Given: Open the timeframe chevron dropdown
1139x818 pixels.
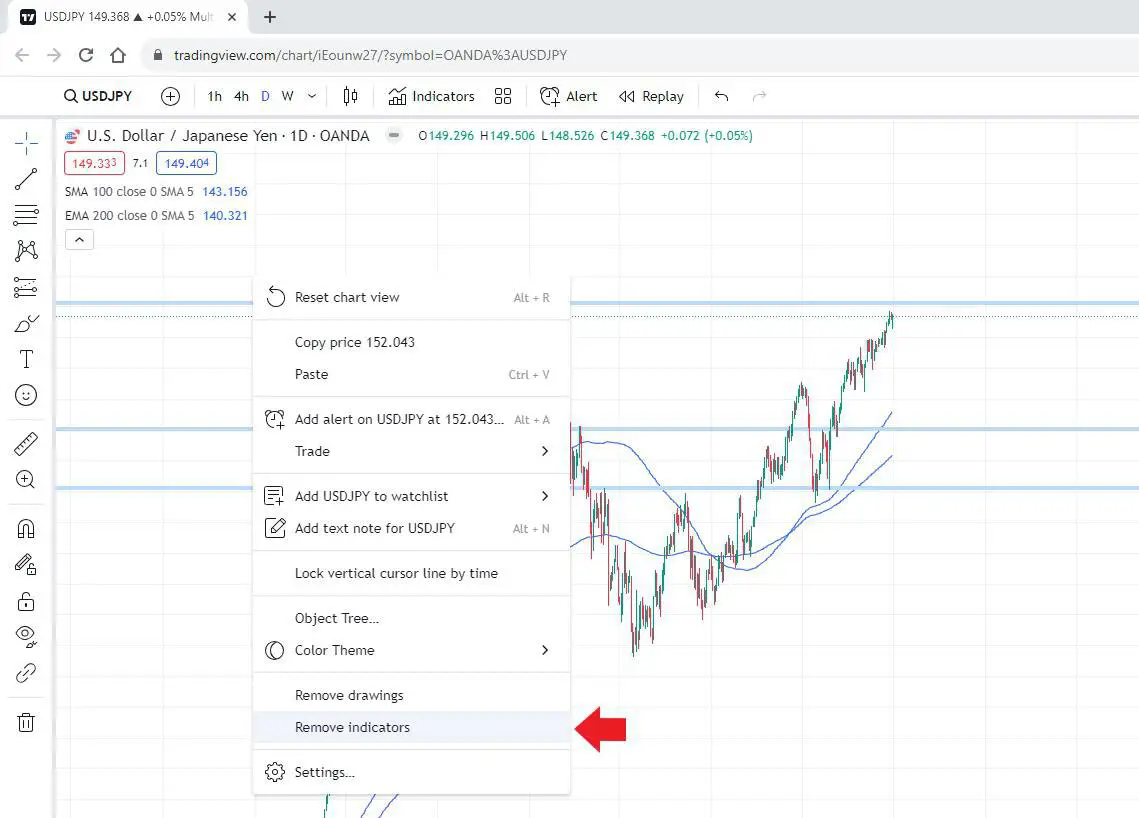Looking at the screenshot, I should coord(310,96).
